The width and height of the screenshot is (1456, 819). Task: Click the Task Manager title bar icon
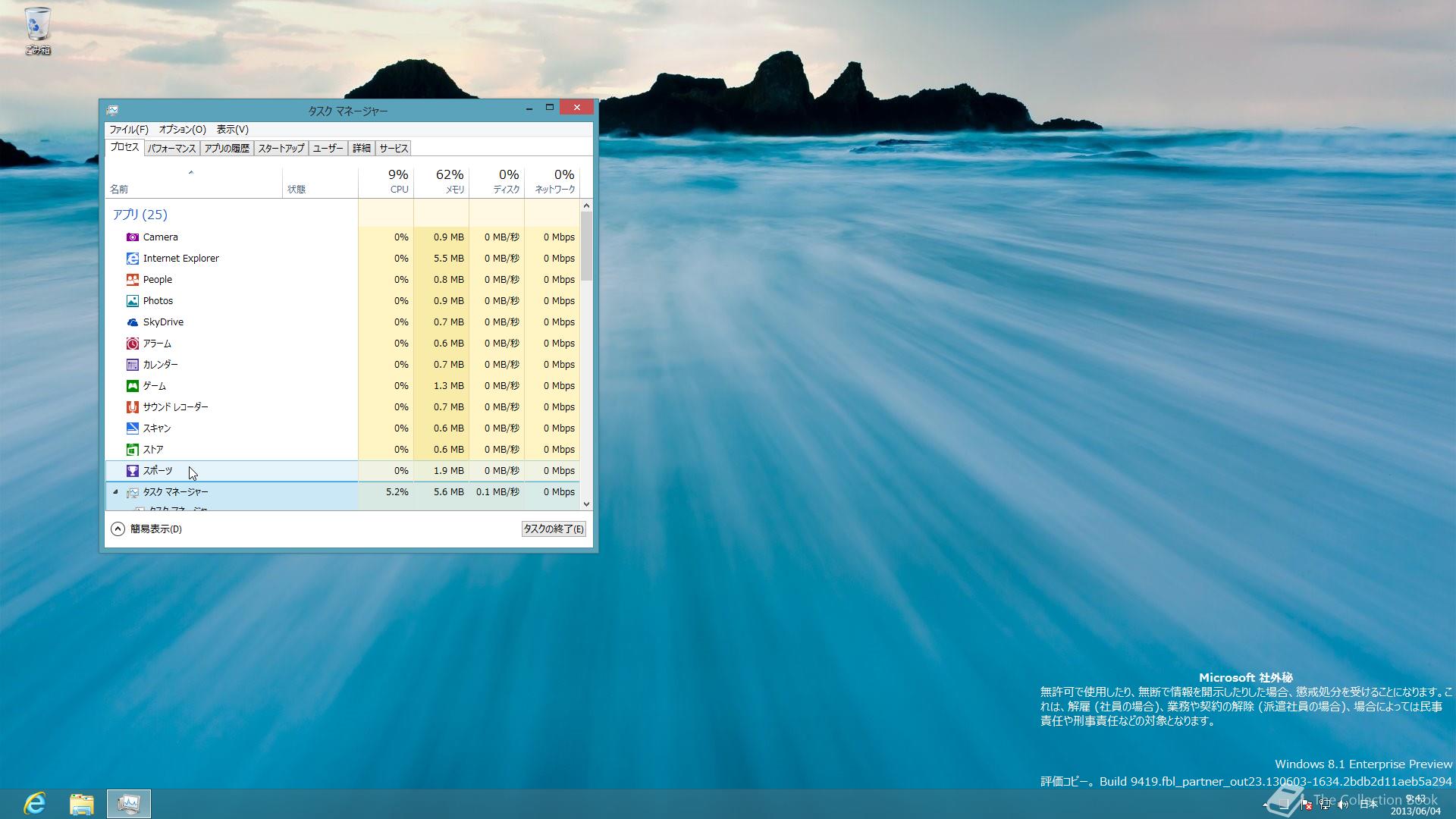[x=112, y=110]
